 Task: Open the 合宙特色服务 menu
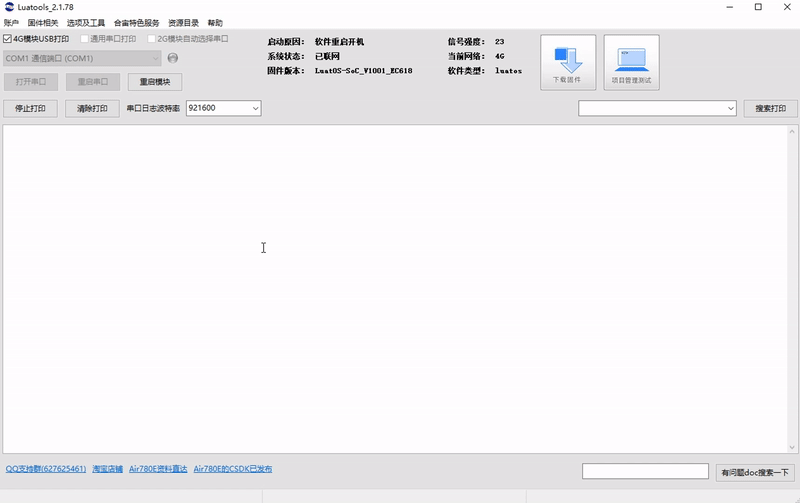pos(137,23)
